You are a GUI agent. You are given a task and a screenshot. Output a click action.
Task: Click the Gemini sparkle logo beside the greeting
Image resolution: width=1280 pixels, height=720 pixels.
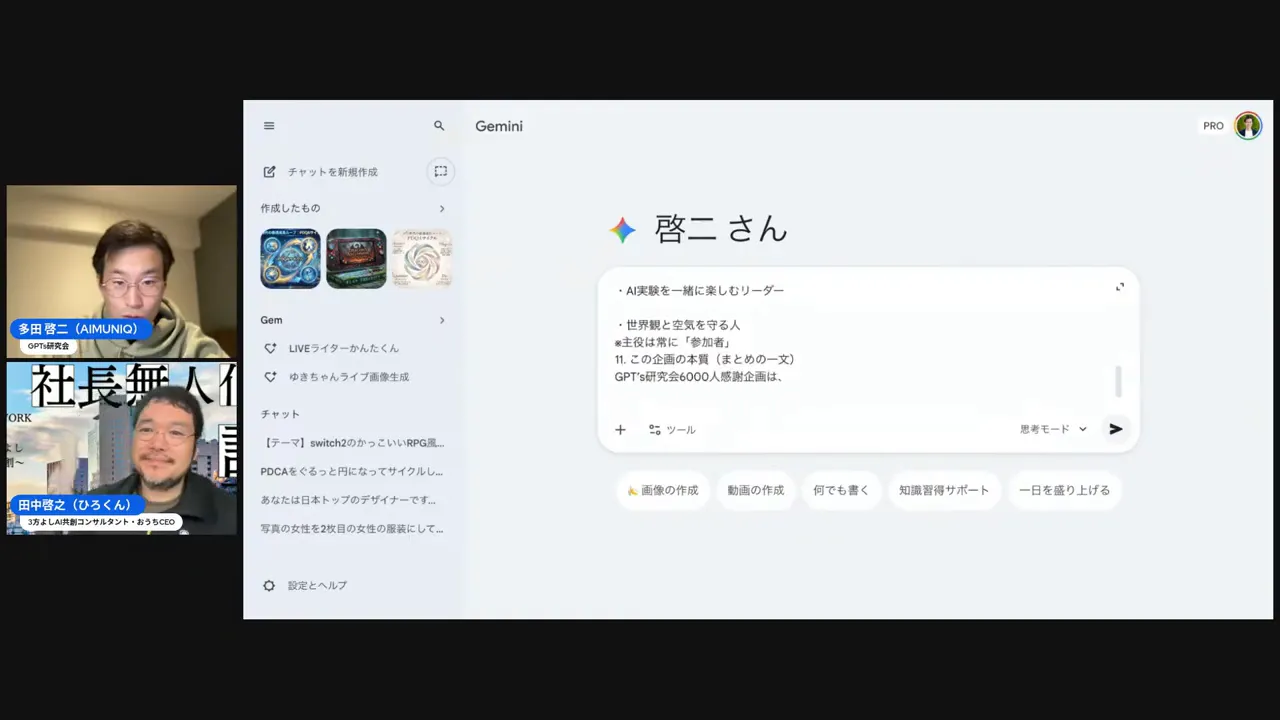[x=623, y=230]
